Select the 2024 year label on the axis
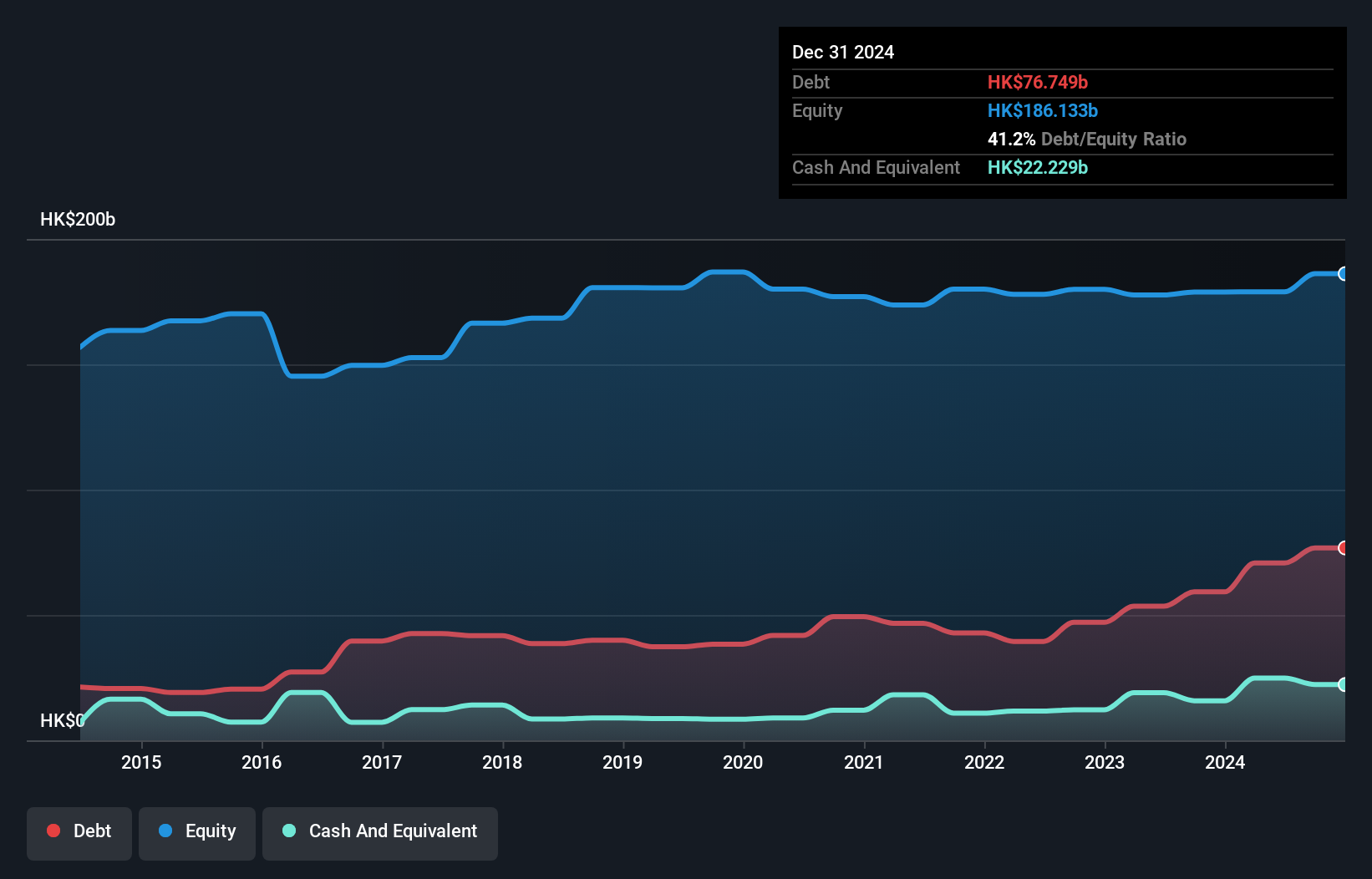1372x879 pixels. tap(1225, 763)
